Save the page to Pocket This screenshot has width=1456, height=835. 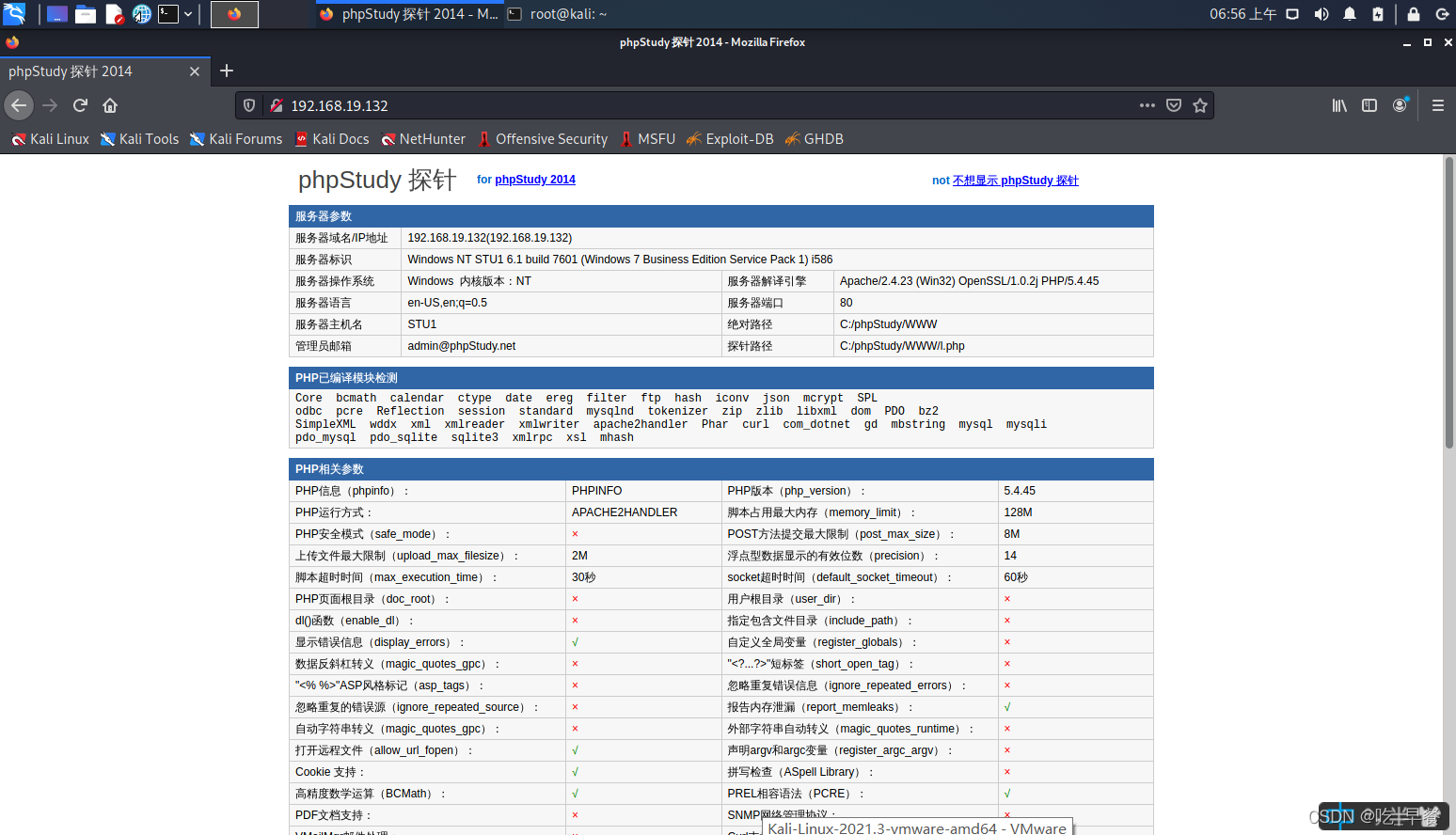click(1174, 105)
